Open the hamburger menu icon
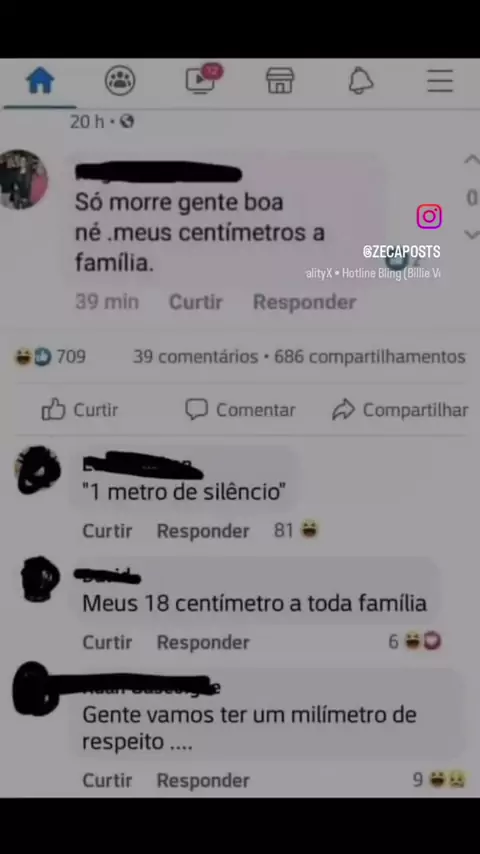The height and width of the screenshot is (854, 480). click(x=440, y=81)
